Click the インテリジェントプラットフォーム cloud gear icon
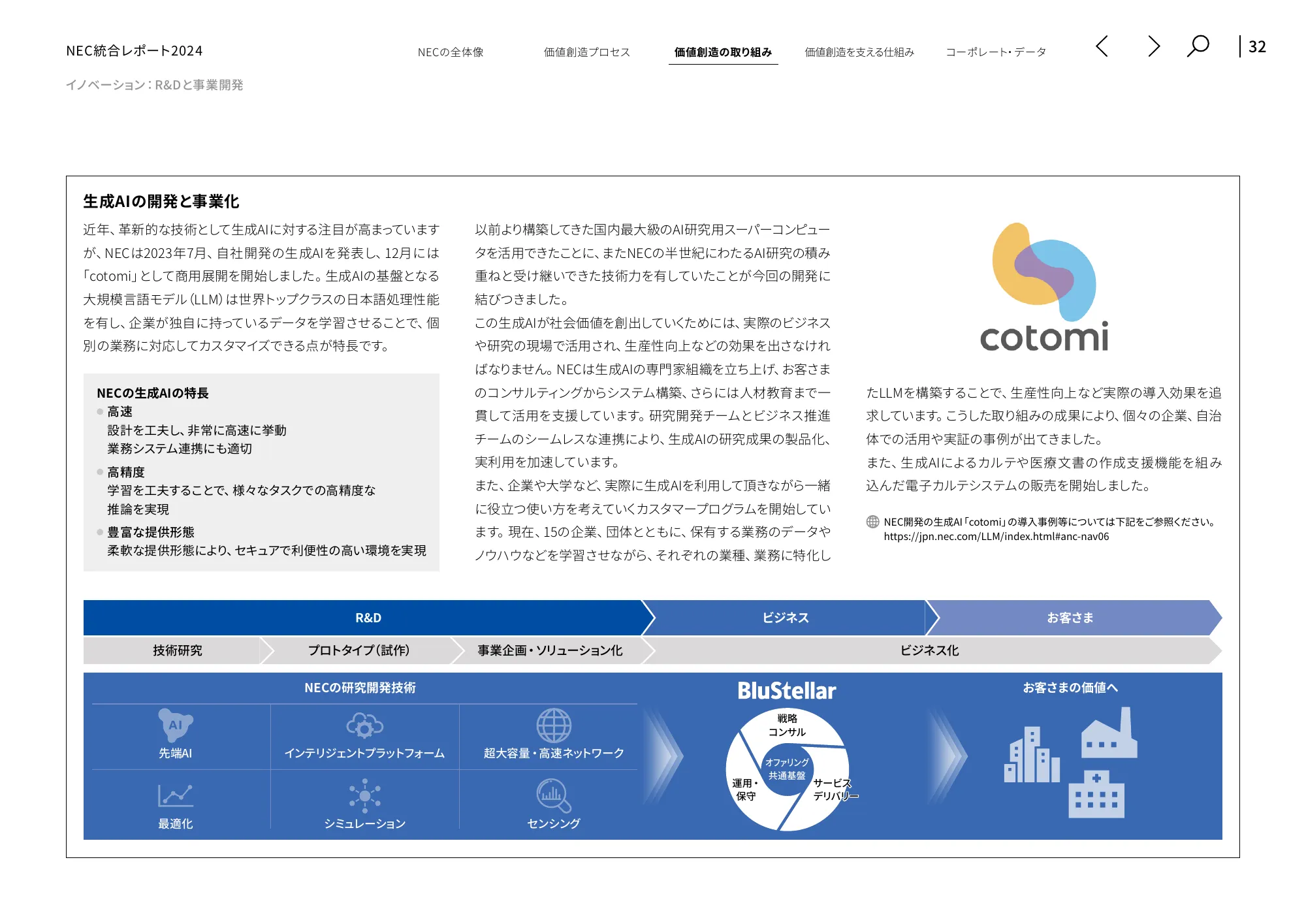Screen dimensions: 1306x924 point(364,725)
